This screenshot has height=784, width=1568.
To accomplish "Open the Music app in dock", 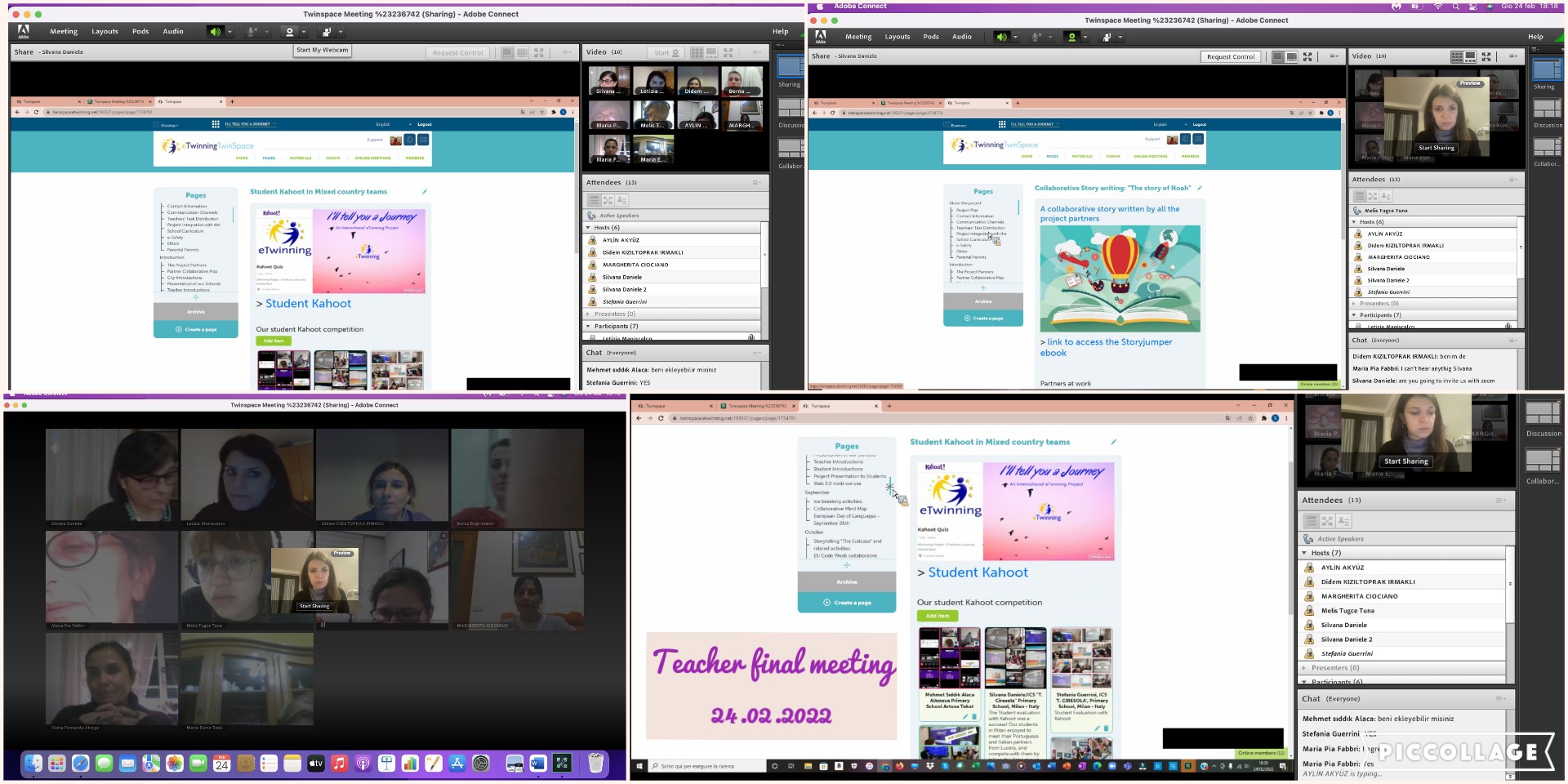I will [340, 764].
